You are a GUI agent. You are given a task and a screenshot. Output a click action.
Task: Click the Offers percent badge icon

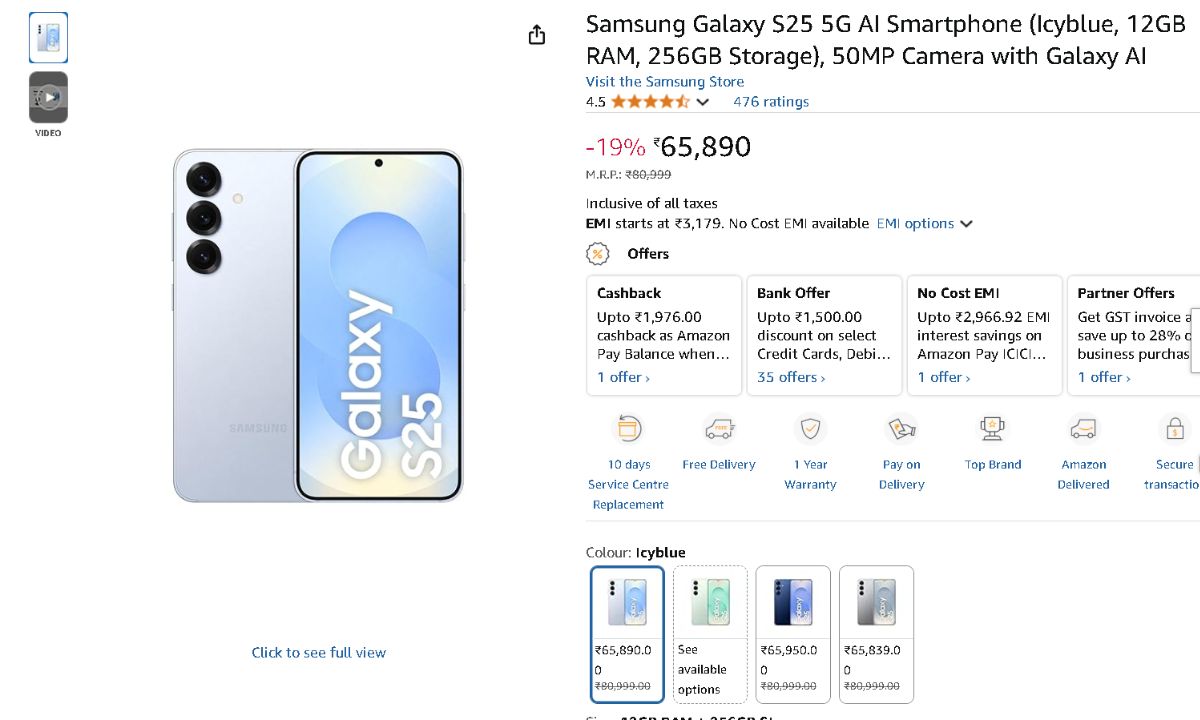[x=597, y=254]
